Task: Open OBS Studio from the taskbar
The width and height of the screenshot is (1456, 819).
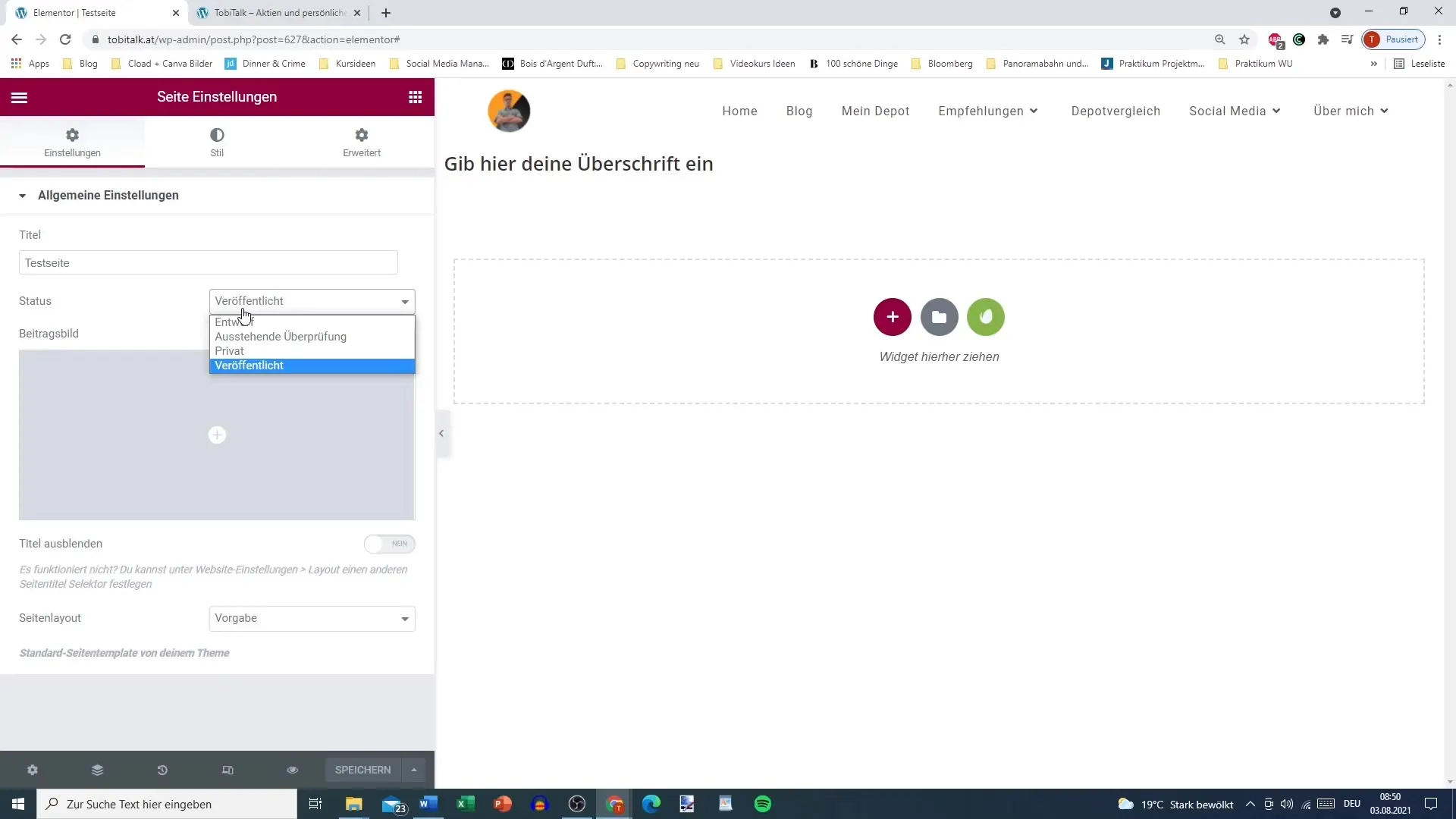Action: (x=577, y=804)
